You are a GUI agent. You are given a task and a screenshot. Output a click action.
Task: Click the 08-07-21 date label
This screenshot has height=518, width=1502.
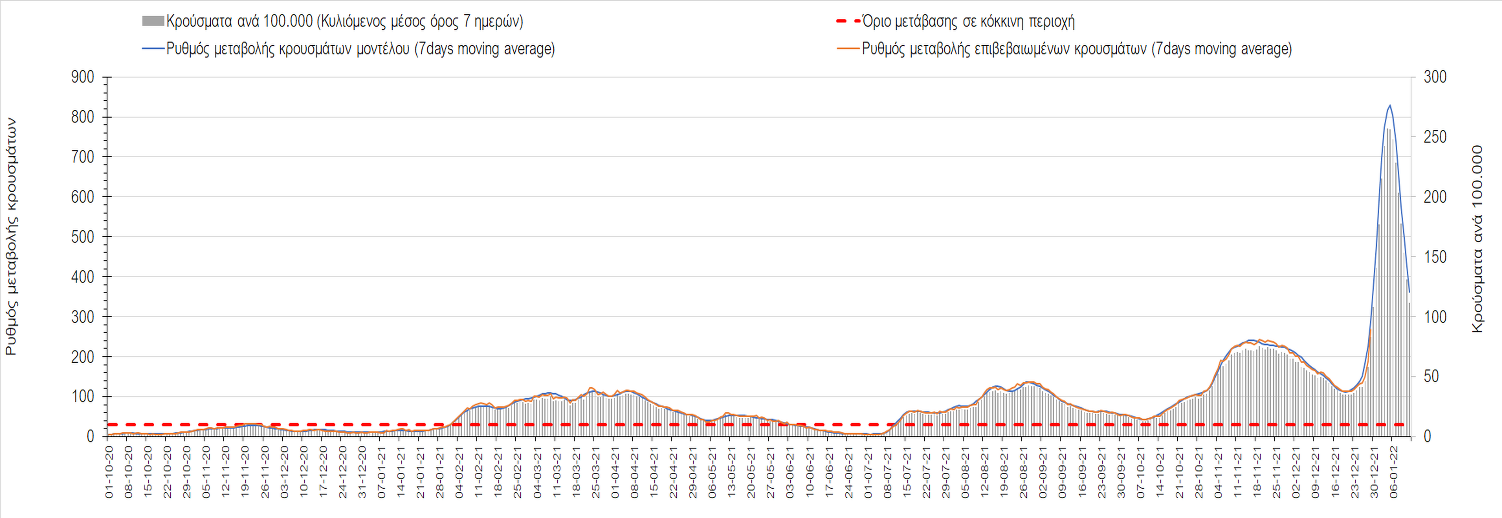(x=888, y=470)
